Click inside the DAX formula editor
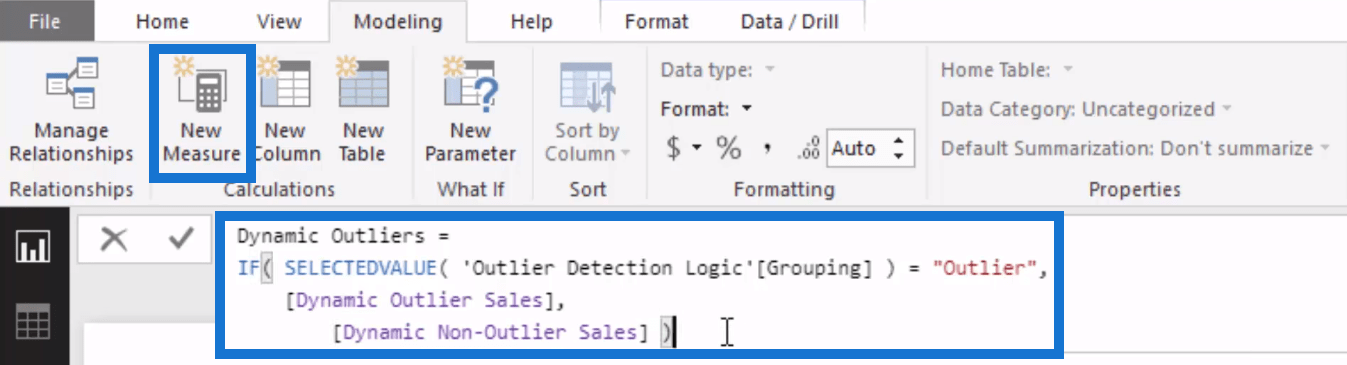Image resolution: width=1347 pixels, height=365 pixels. tap(641, 284)
